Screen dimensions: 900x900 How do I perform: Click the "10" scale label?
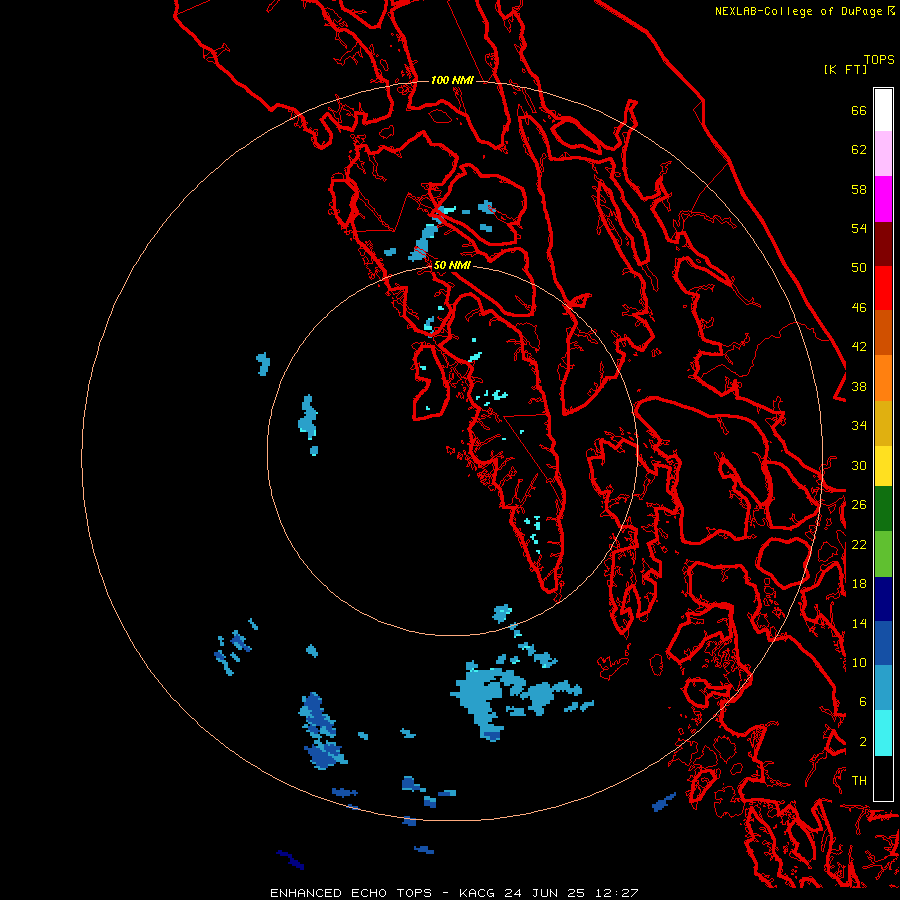coord(859,662)
